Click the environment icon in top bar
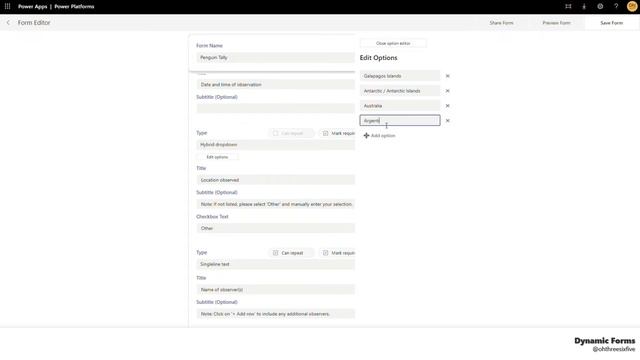This screenshot has width=640, height=360. coord(568,7)
